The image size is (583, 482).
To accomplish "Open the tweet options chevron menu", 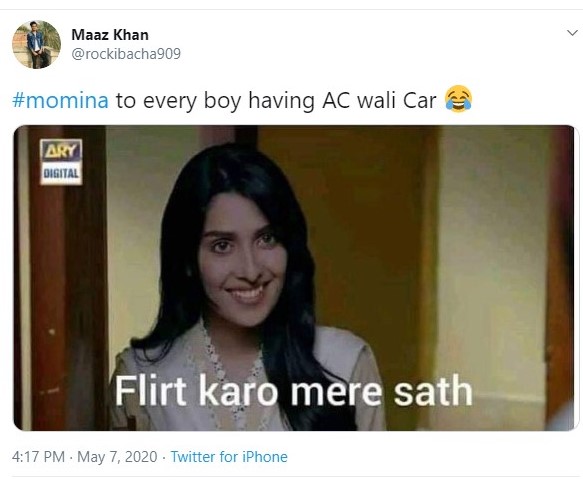I will tap(572, 33).
